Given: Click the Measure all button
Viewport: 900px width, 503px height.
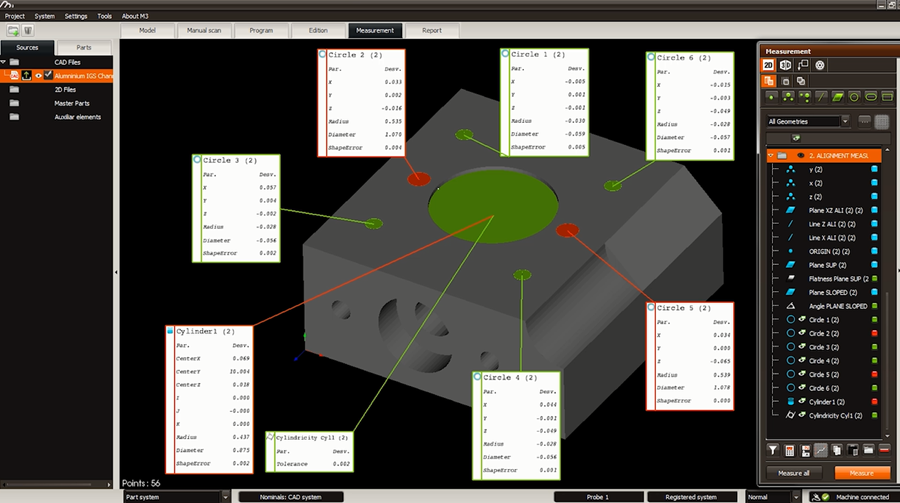Looking at the screenshot, I should coord(793,472).
